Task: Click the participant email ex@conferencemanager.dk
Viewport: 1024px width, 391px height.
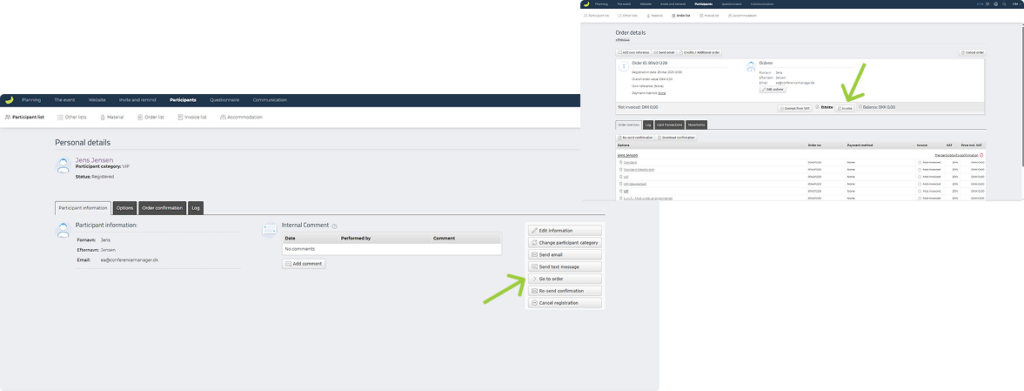Action: tap(129, 260)
